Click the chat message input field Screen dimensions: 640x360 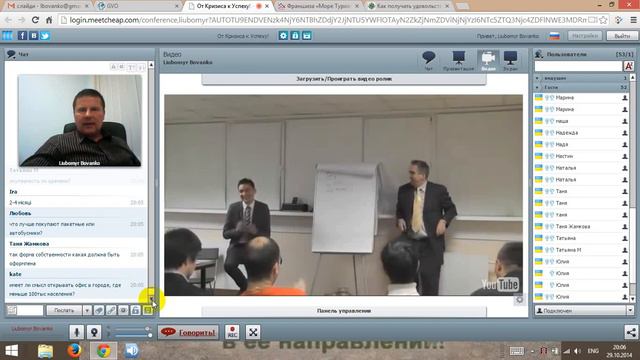click(30, 311)
